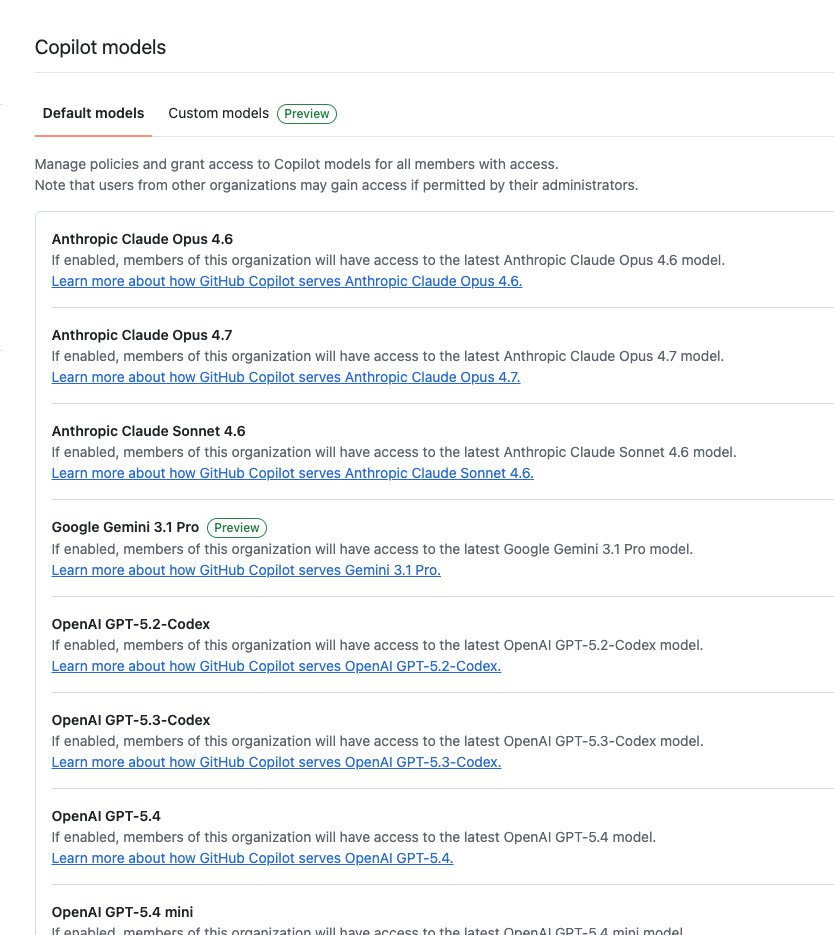Open the learn more link for Claude Opus 4.6
This screenshot has width=834, height=935.
287,281
